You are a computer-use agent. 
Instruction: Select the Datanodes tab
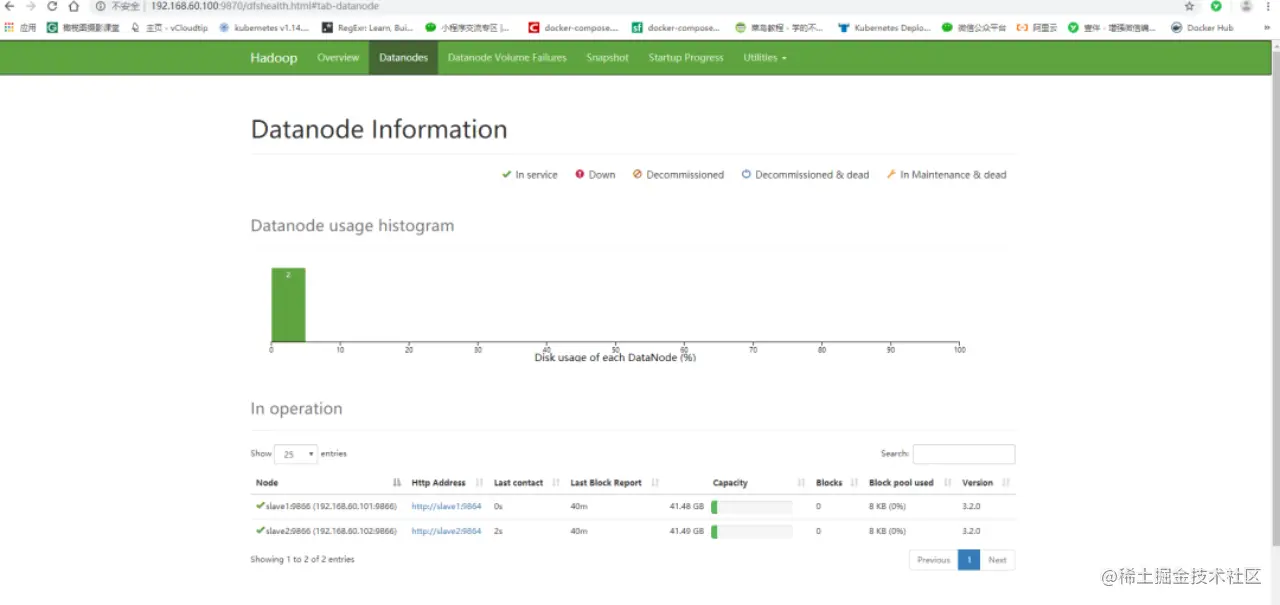coord(404,58)
